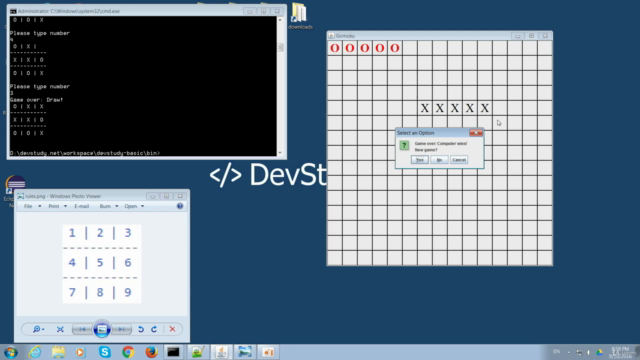Open Skype from the taskbar
This screenshot has height=360, width=640.
tap(105, 352)
